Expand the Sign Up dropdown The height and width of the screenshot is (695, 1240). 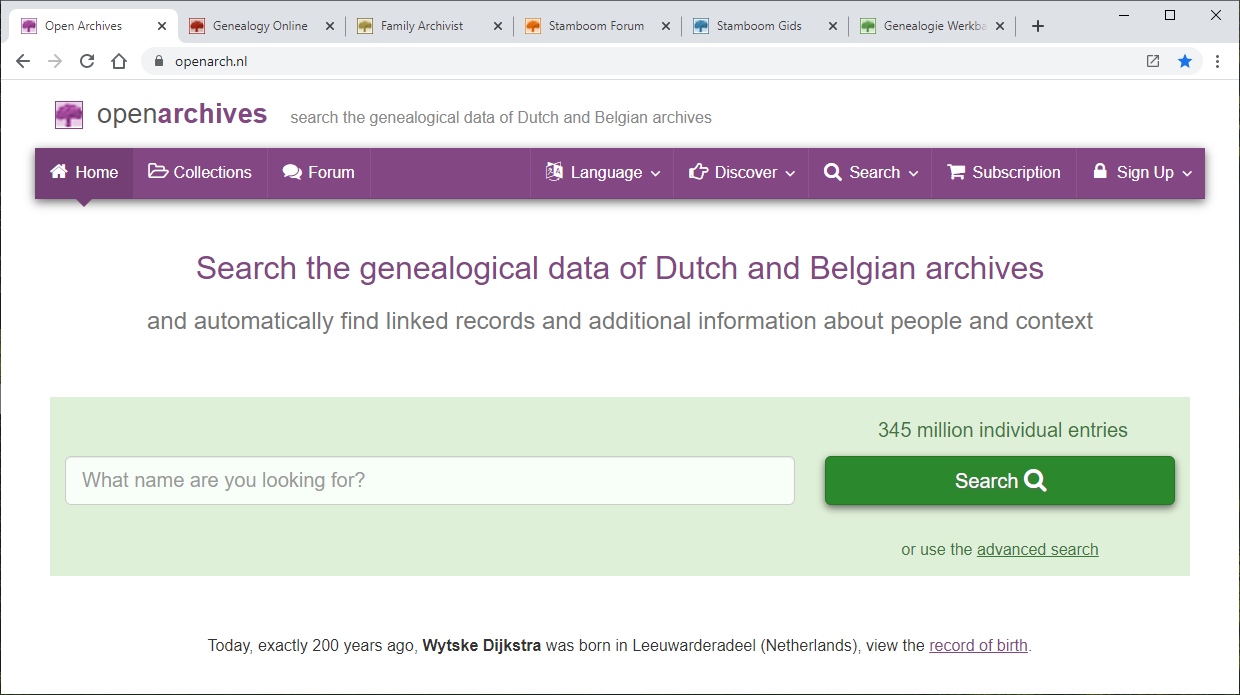(x=1142, y=172)
